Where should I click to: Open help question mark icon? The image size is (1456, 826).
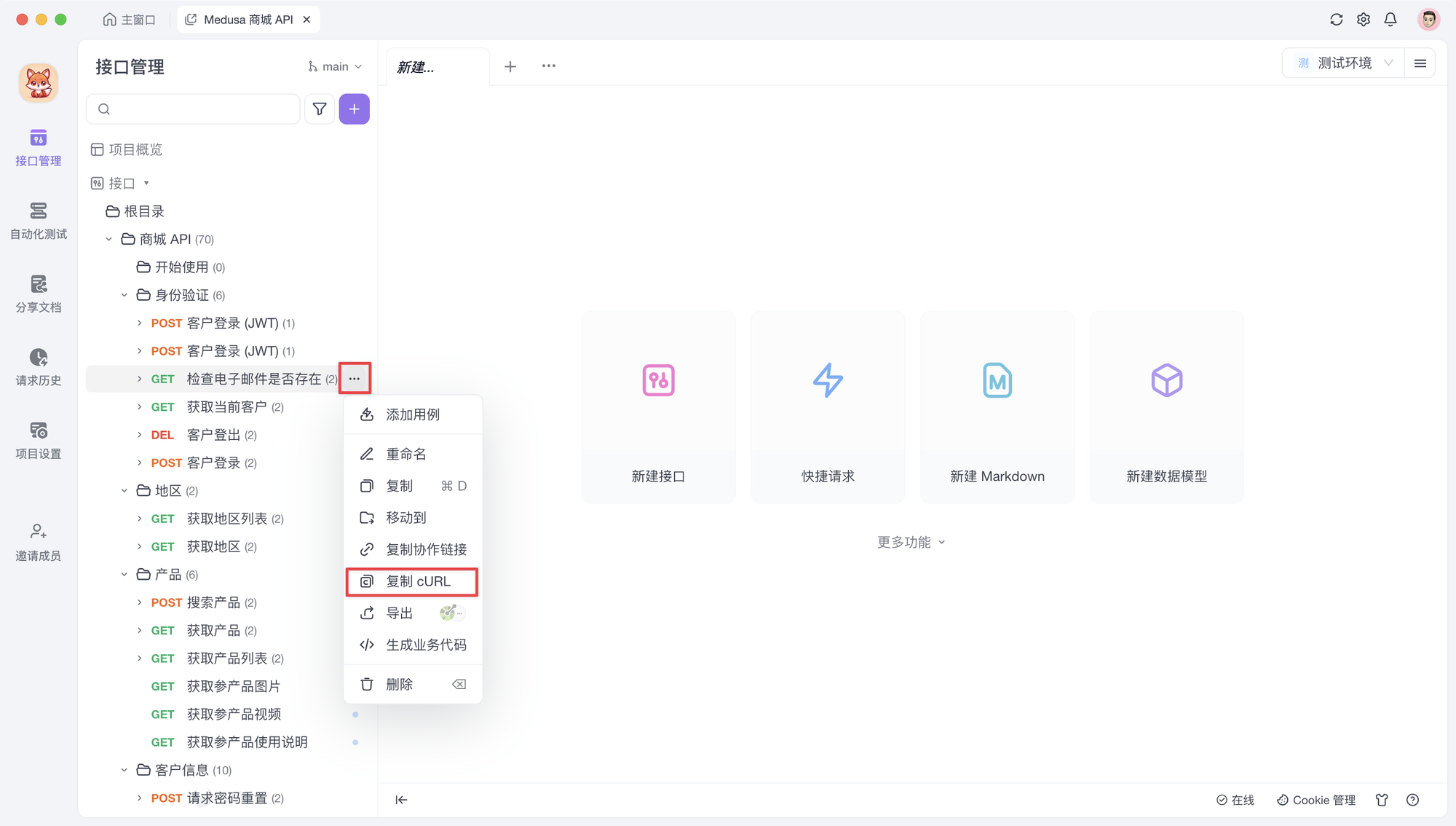1412,800
